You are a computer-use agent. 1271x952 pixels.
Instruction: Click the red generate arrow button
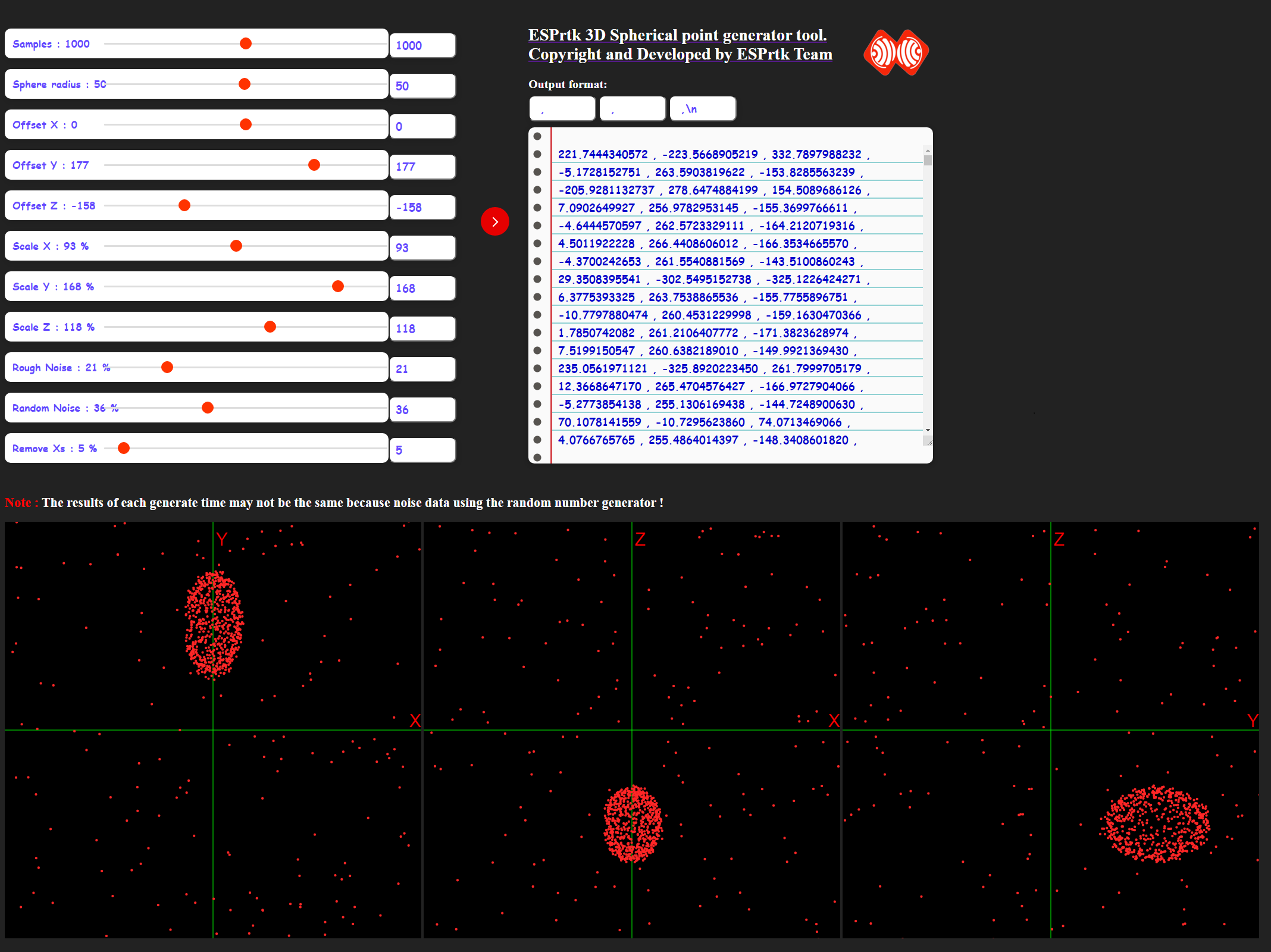click(x=494, y=221)
